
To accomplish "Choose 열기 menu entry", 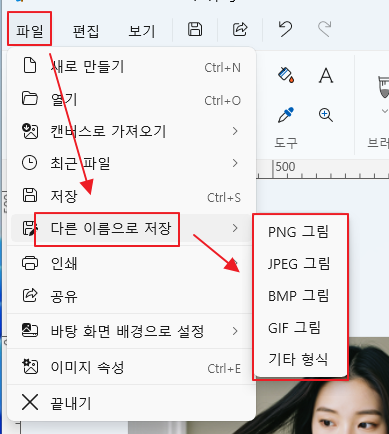I will [131, 99].
